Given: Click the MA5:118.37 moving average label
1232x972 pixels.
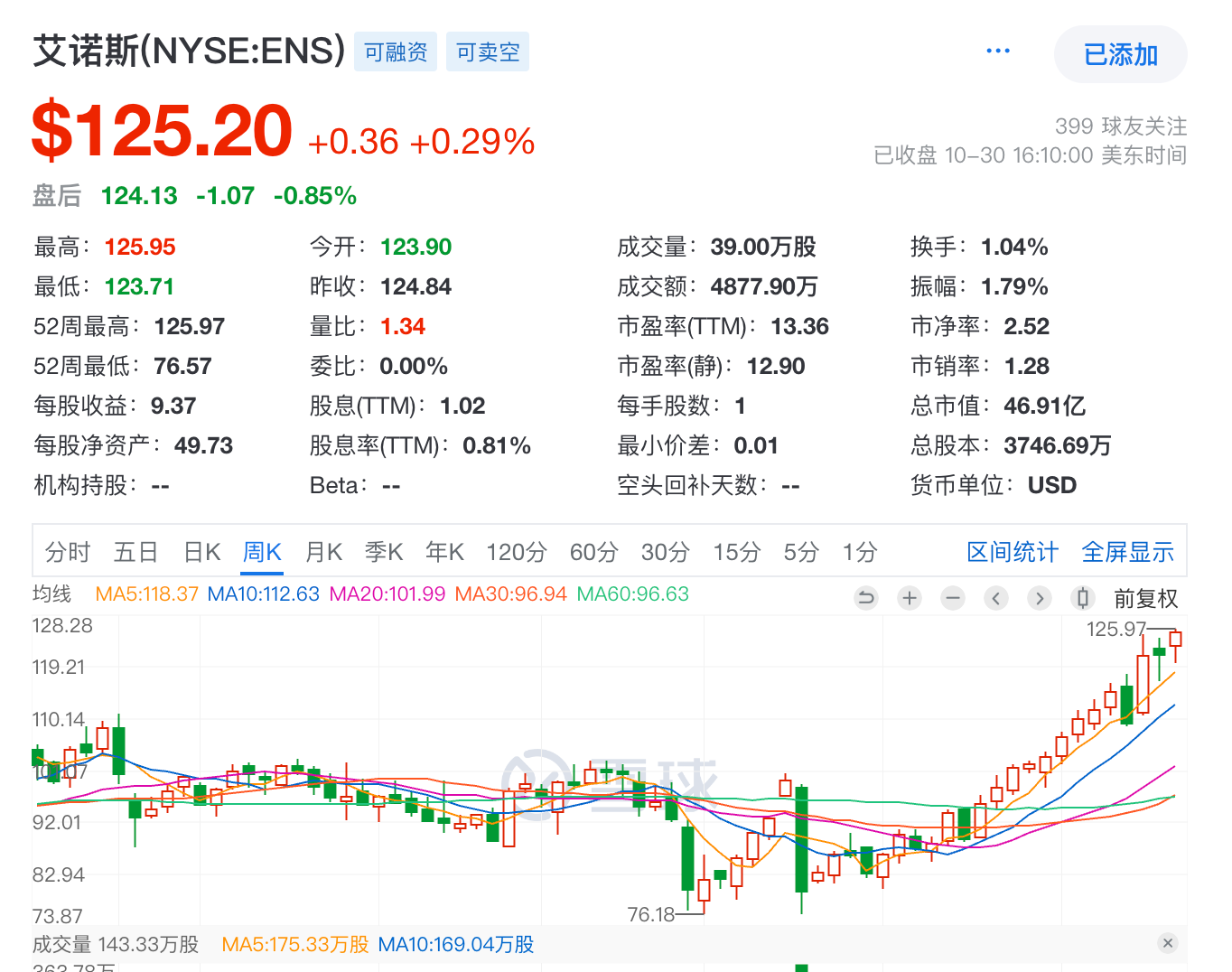Looking at the screenshot, I should click(146, 594).
